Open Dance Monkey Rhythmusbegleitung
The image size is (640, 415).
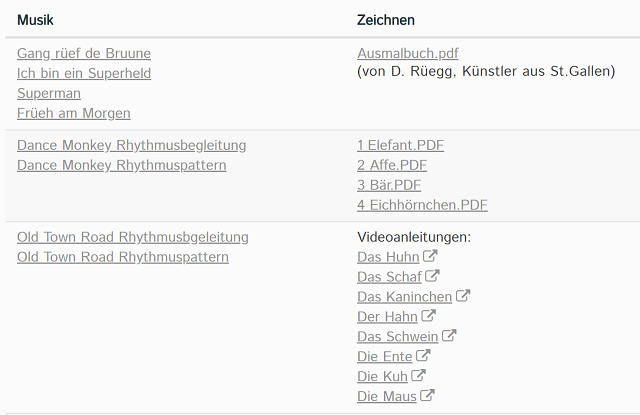131,145
